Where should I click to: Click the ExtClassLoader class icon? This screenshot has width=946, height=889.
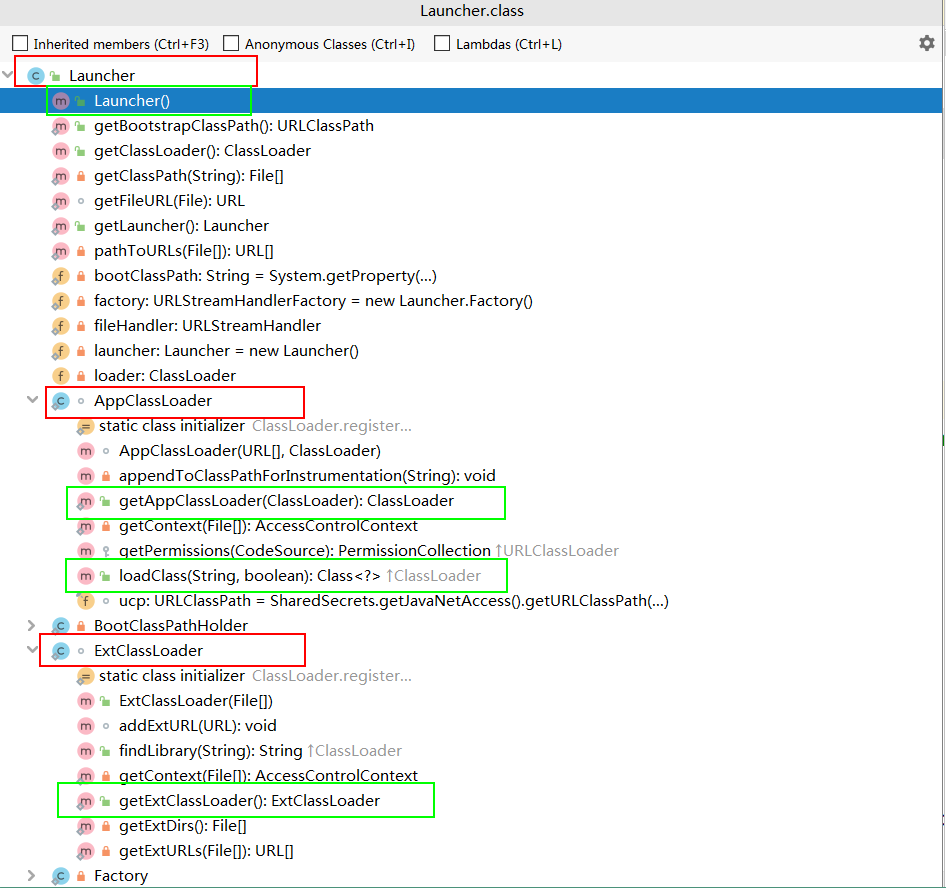click(60, 651)
